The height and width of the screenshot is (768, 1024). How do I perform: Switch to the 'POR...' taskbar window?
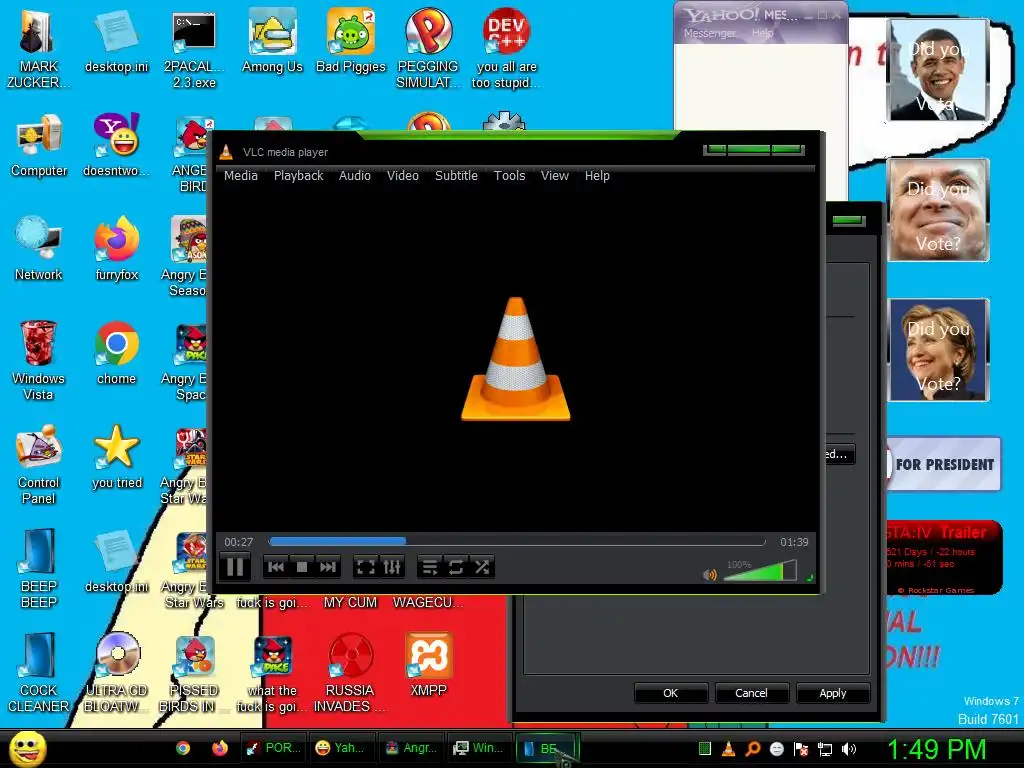(273, 748)
